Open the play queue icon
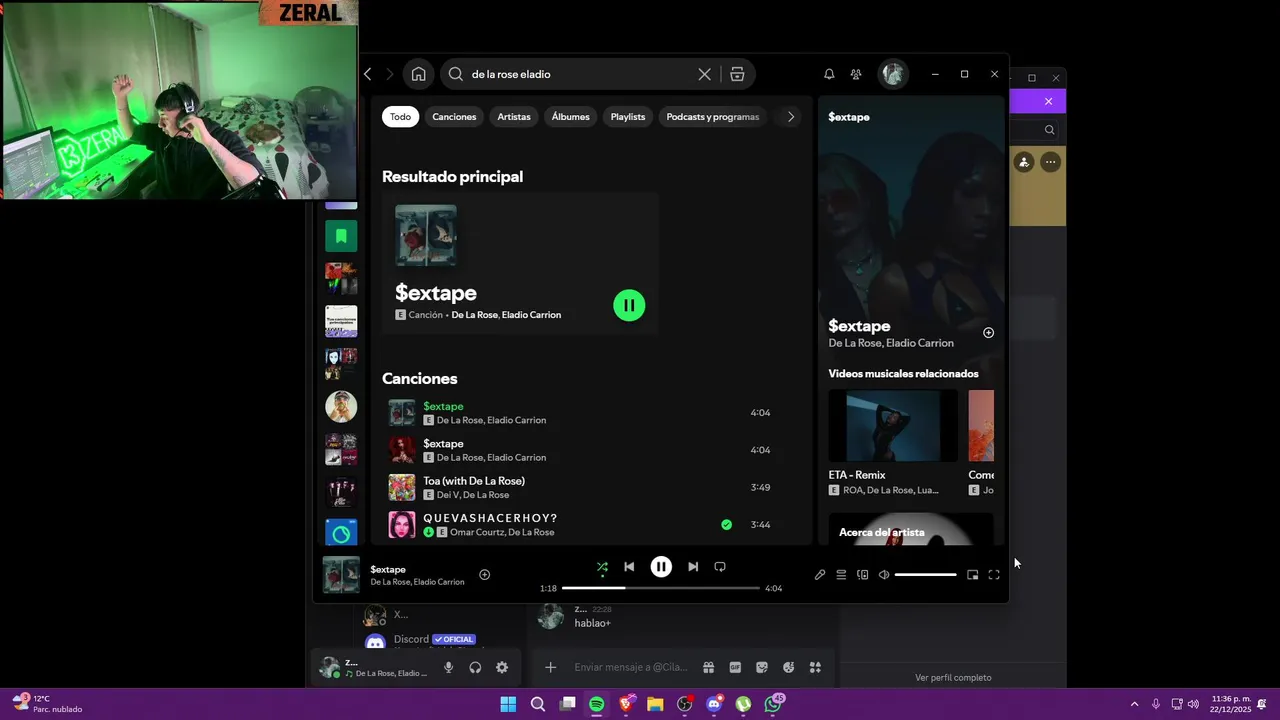 coord(841,575)
